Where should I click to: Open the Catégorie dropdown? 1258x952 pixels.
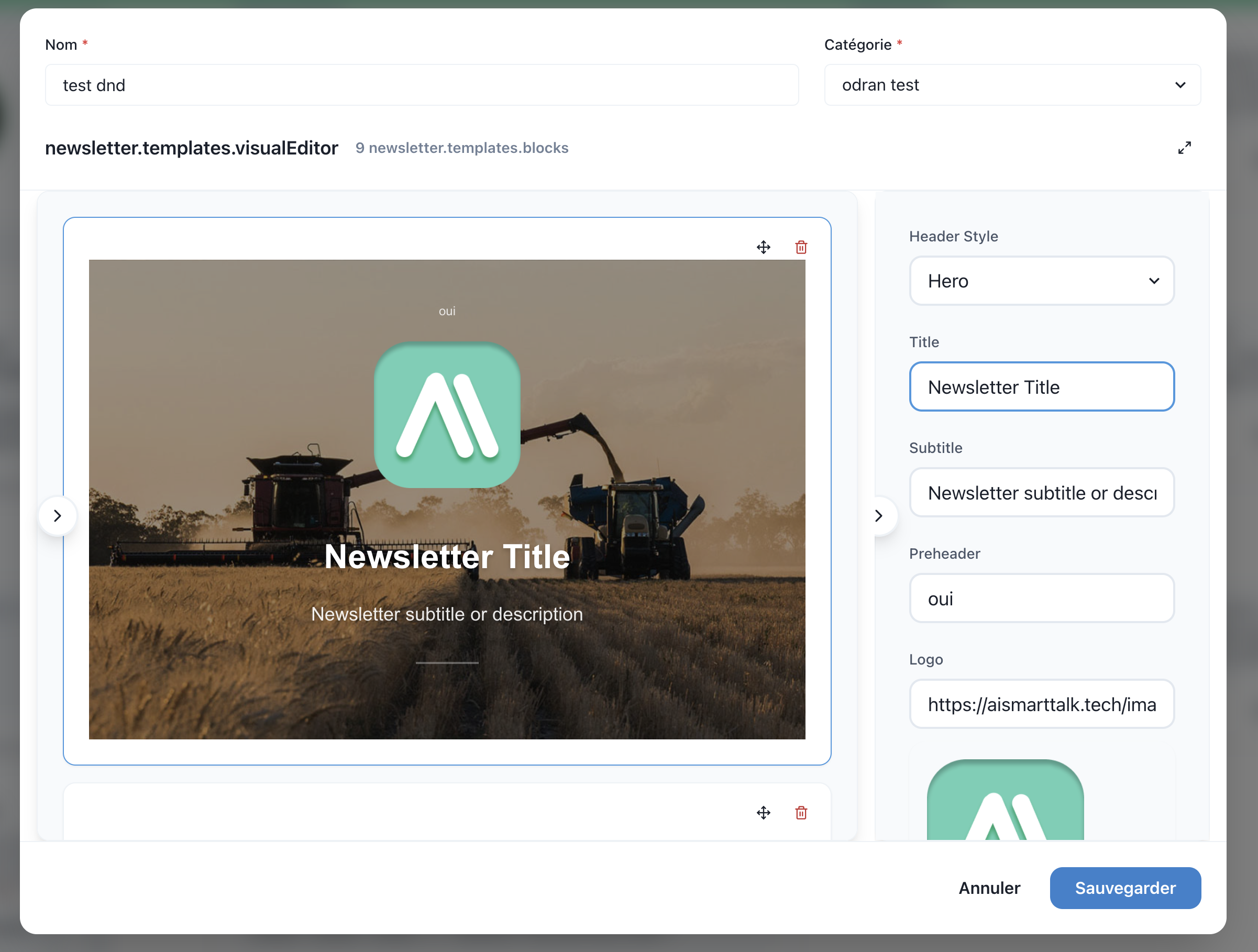click(1012, 85)
